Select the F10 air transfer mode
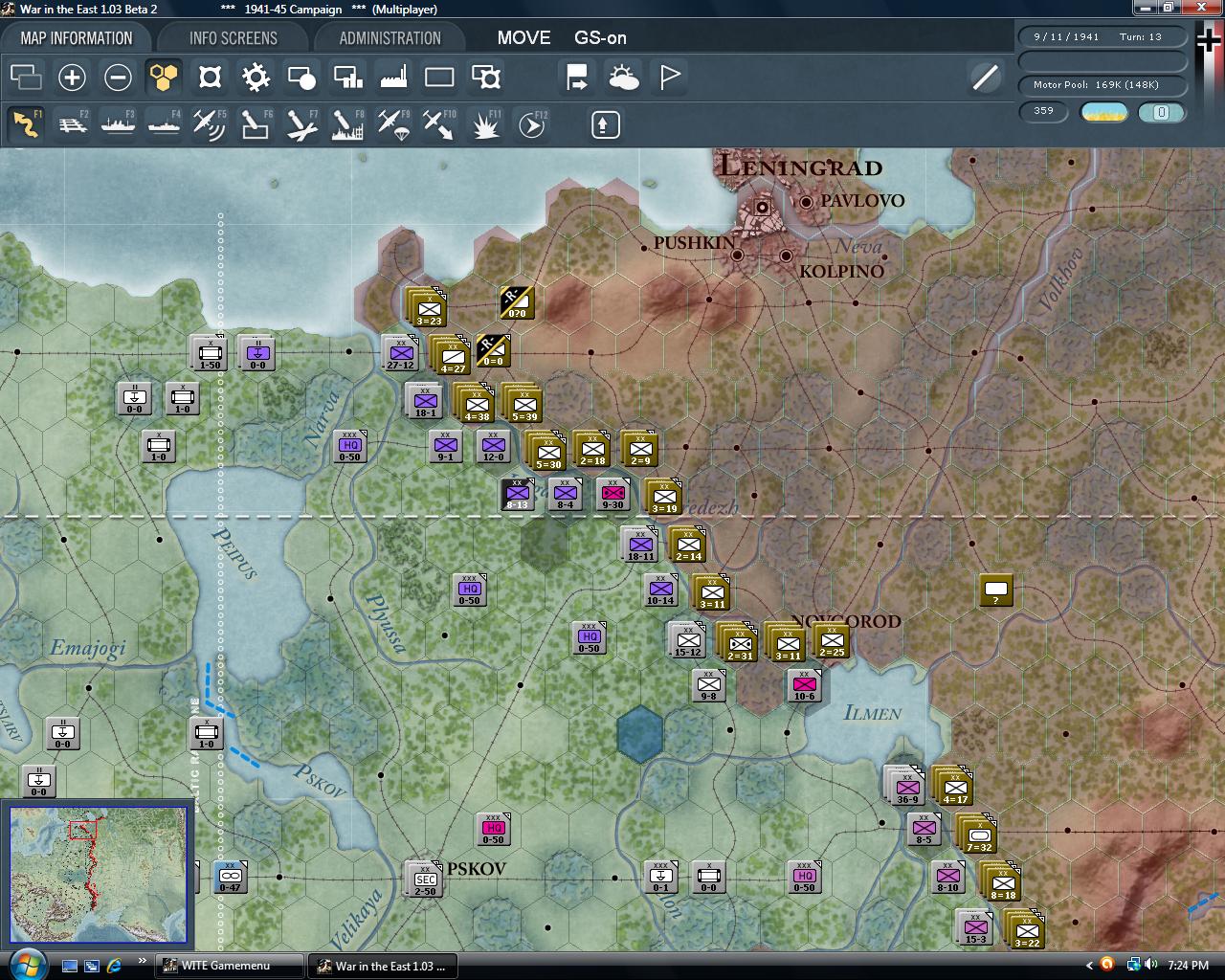The width and height of the screenshot is (1225, 980). pos(439,124)
